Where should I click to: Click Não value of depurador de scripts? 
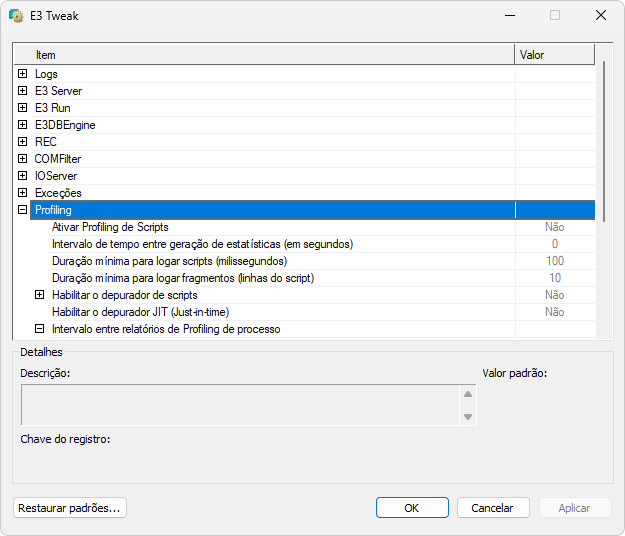(555, 295)
